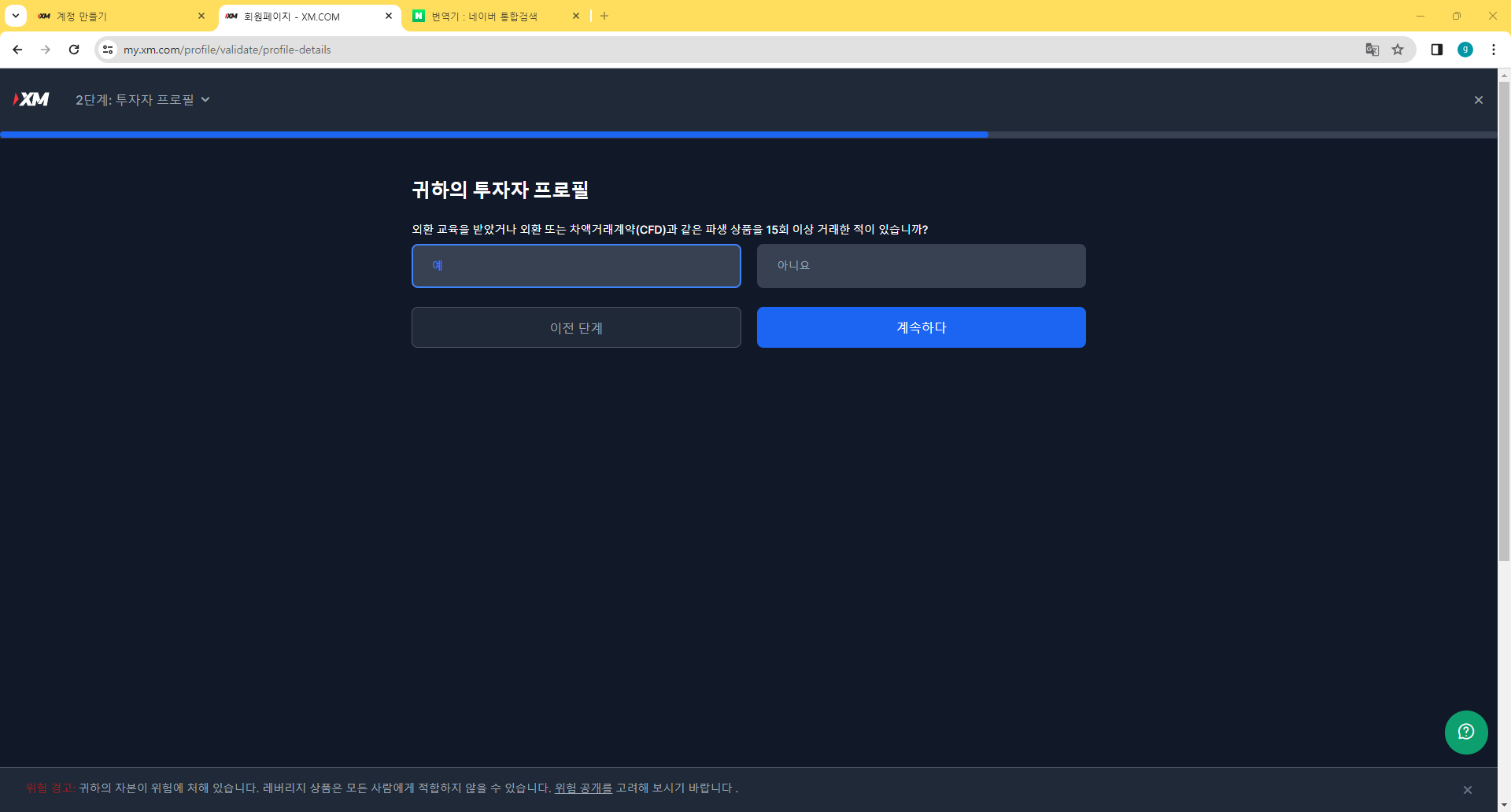Open the green help chat bubble
Viewport: 1511px width, 812px height.
[1466, 733]
